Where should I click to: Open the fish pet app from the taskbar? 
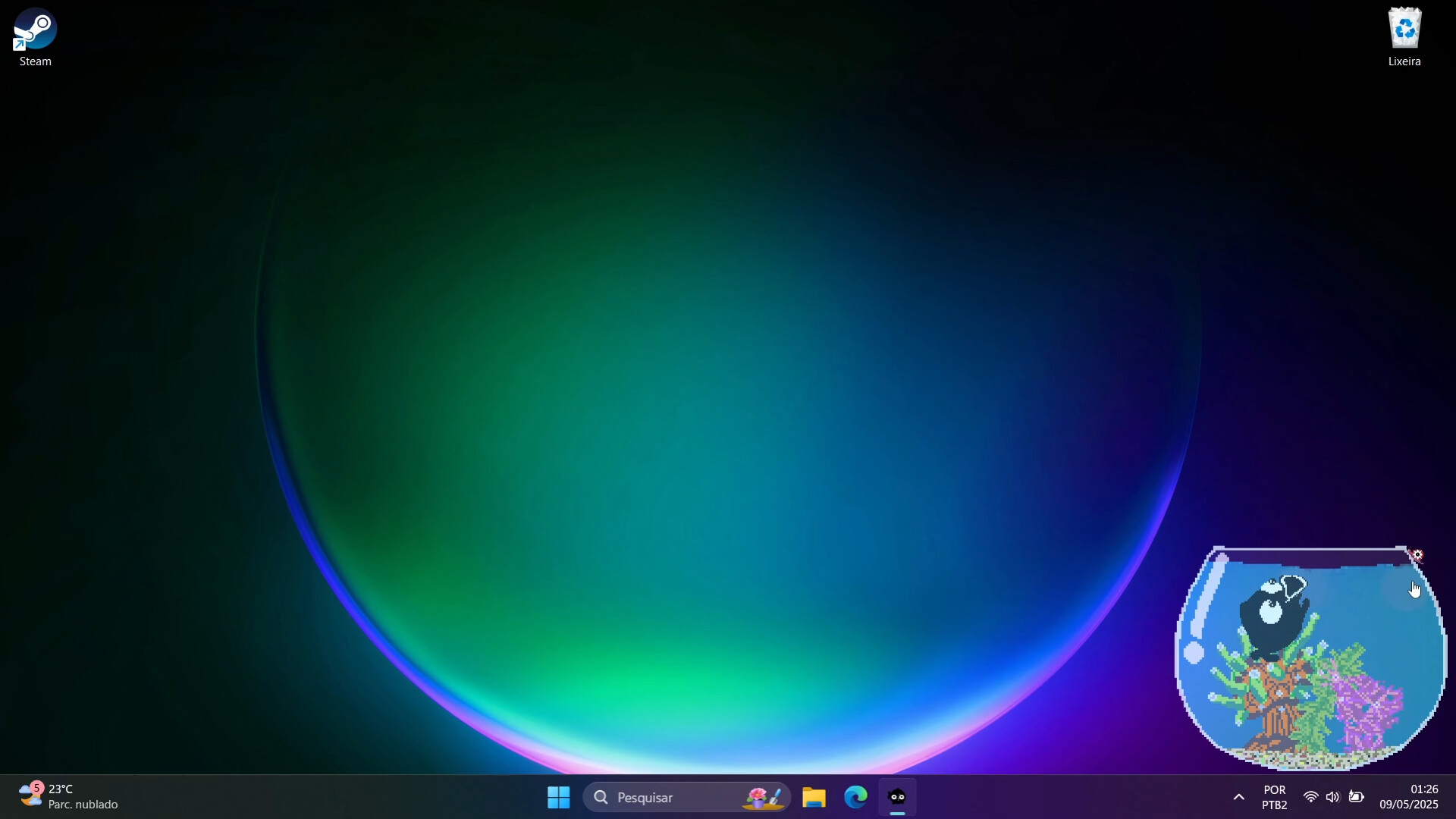[x=897, y=797]
